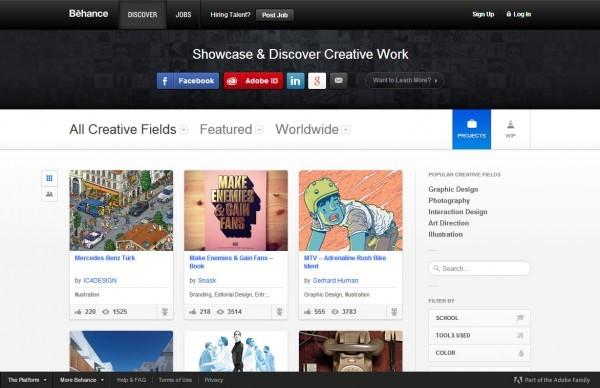The height and width of the screenshot is (388, 600).
Task: Click thumbs-up icon showing 220
Action: [78, 311]
